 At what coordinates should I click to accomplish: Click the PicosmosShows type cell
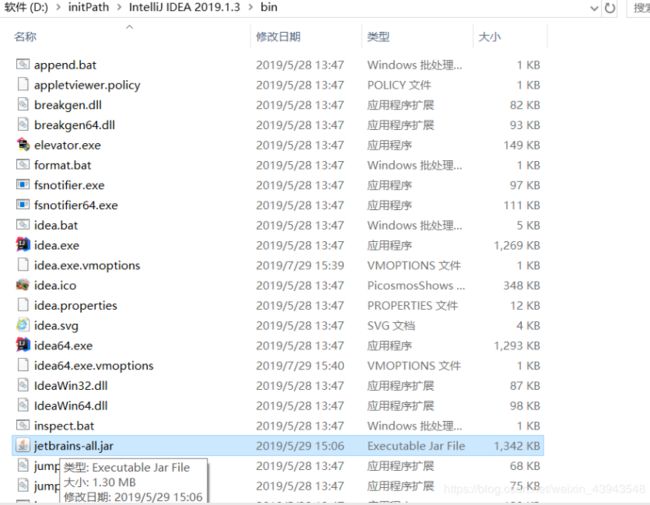tap(416, 285)
